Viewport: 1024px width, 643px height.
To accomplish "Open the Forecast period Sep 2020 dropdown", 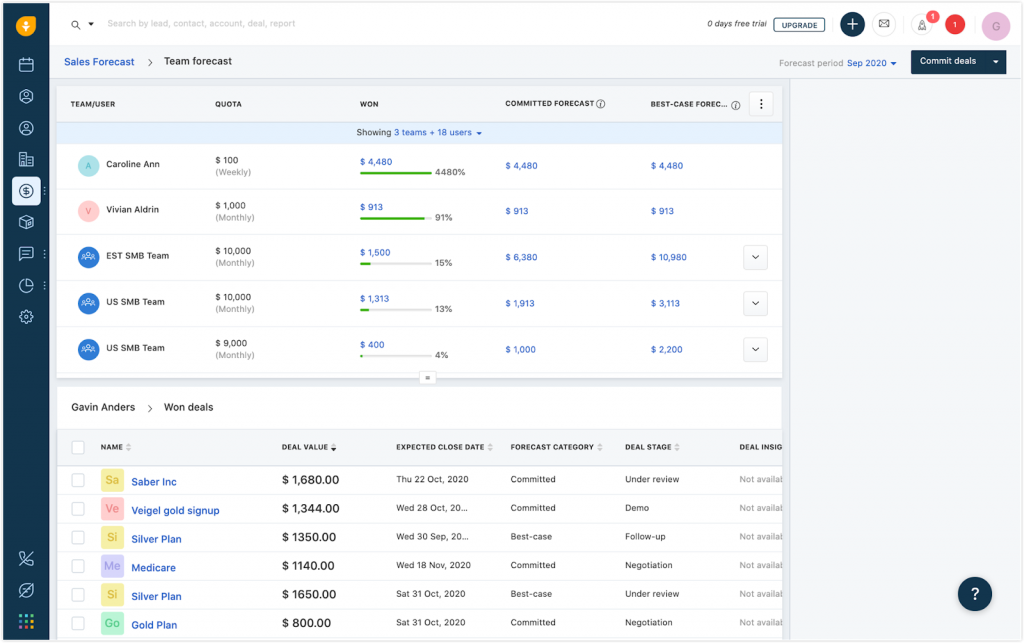I will [x=871, y=63].
